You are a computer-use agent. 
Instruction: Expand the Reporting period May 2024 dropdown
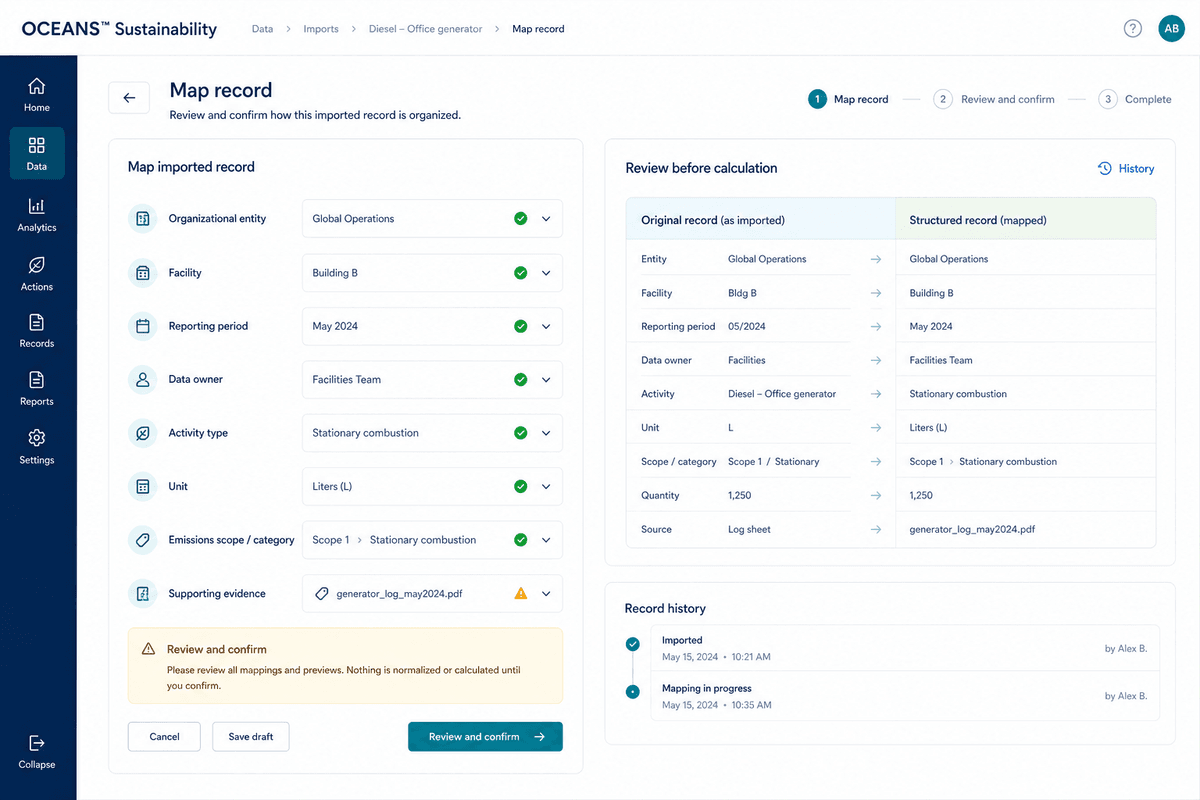[x=546, y=326]
